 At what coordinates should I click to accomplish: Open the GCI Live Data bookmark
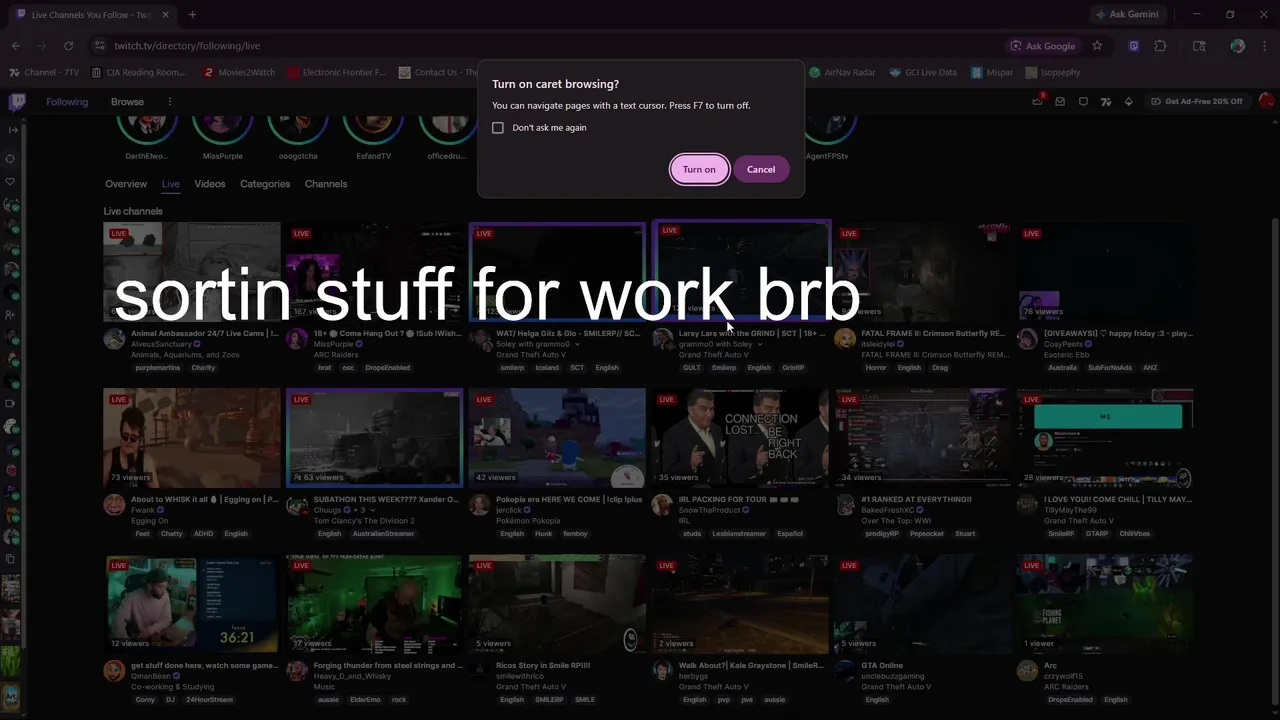point(922,72)
